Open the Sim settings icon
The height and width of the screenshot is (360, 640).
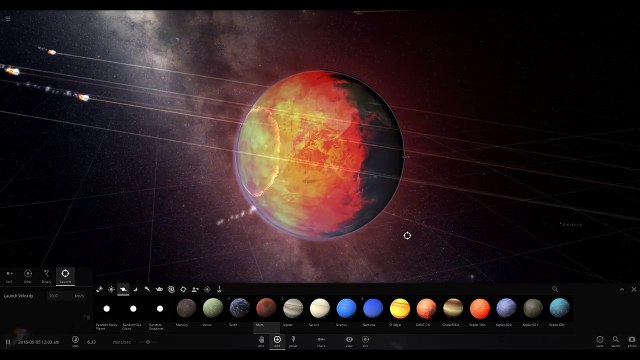tap(365, 341)
